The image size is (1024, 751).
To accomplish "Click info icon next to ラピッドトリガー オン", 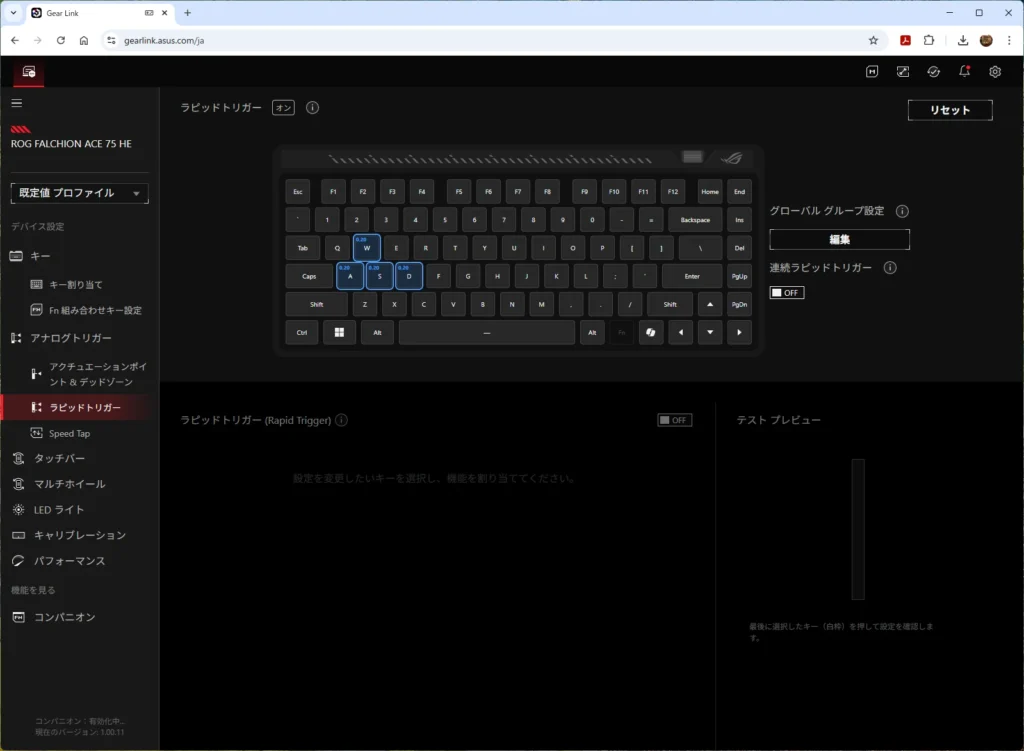I will click(x=312, y=107).
